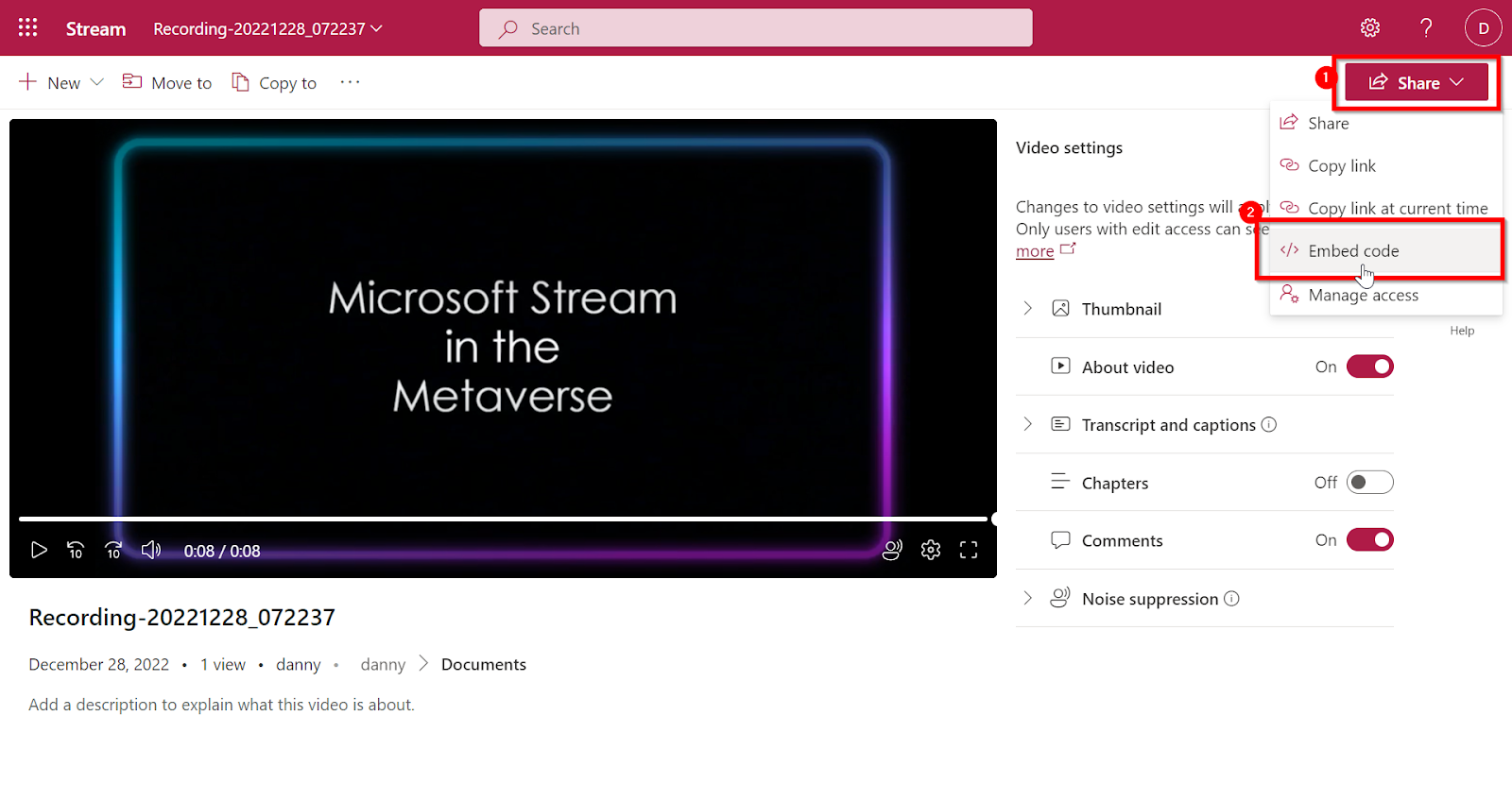
Task: Open noise suppression control in player
Action: click(x=892, y=550)
